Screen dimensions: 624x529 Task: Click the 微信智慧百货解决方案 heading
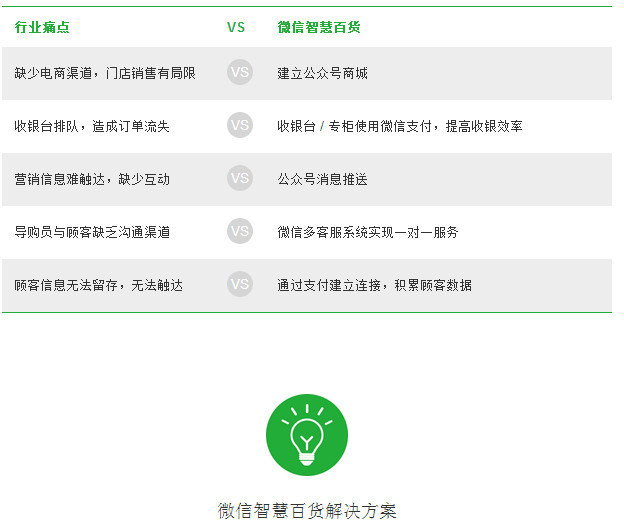coord(307,511)
